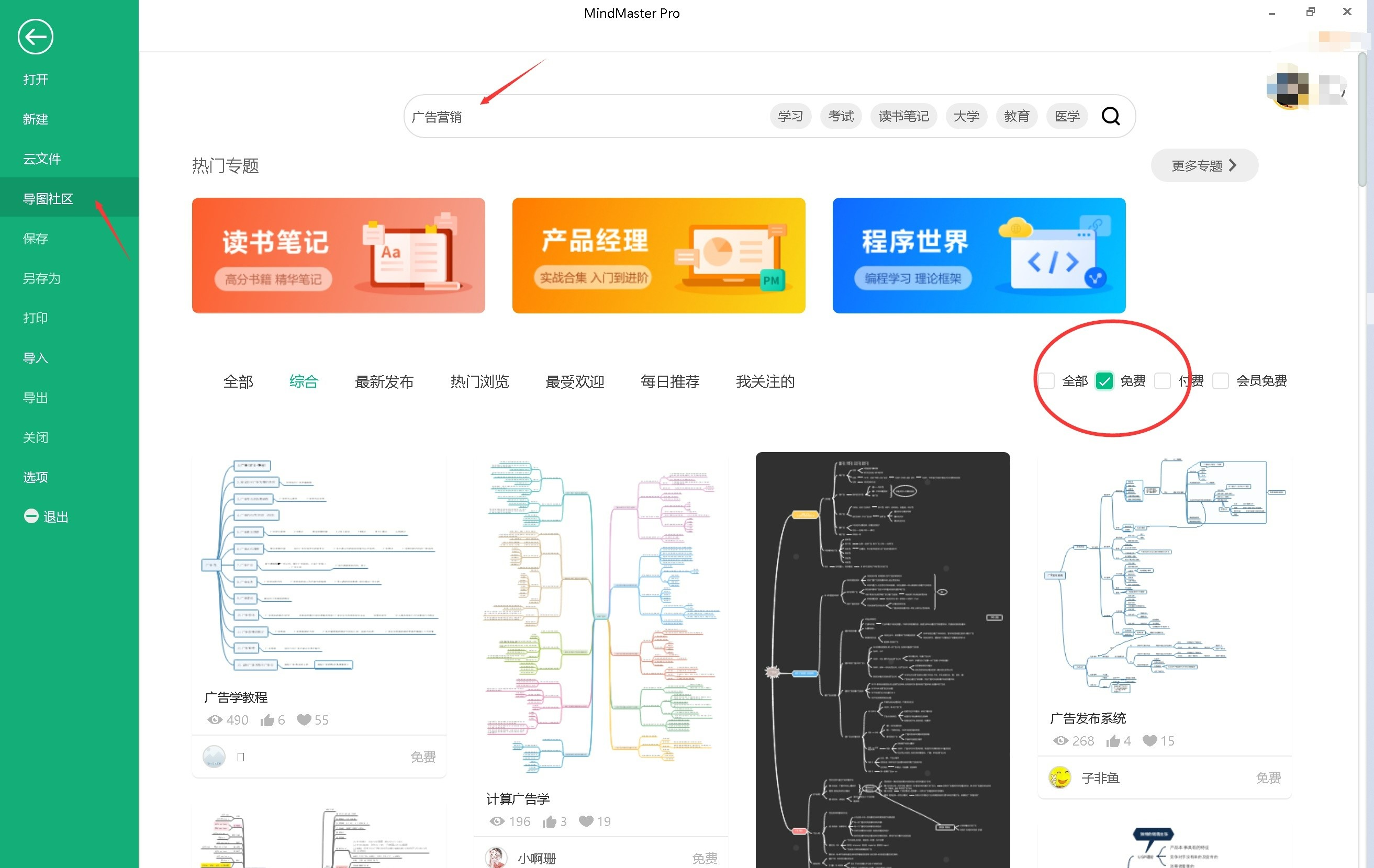Viewport: 1374px width, 868px height.
Task: Click 子非鱼 author avatar icon
Action: point(1059,777)
